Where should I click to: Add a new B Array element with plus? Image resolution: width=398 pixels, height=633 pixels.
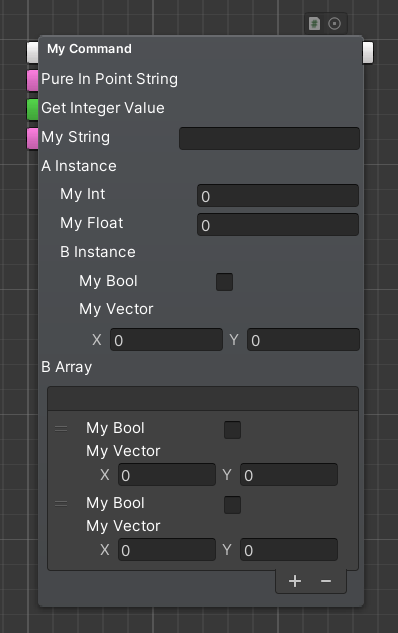(295, 581)
